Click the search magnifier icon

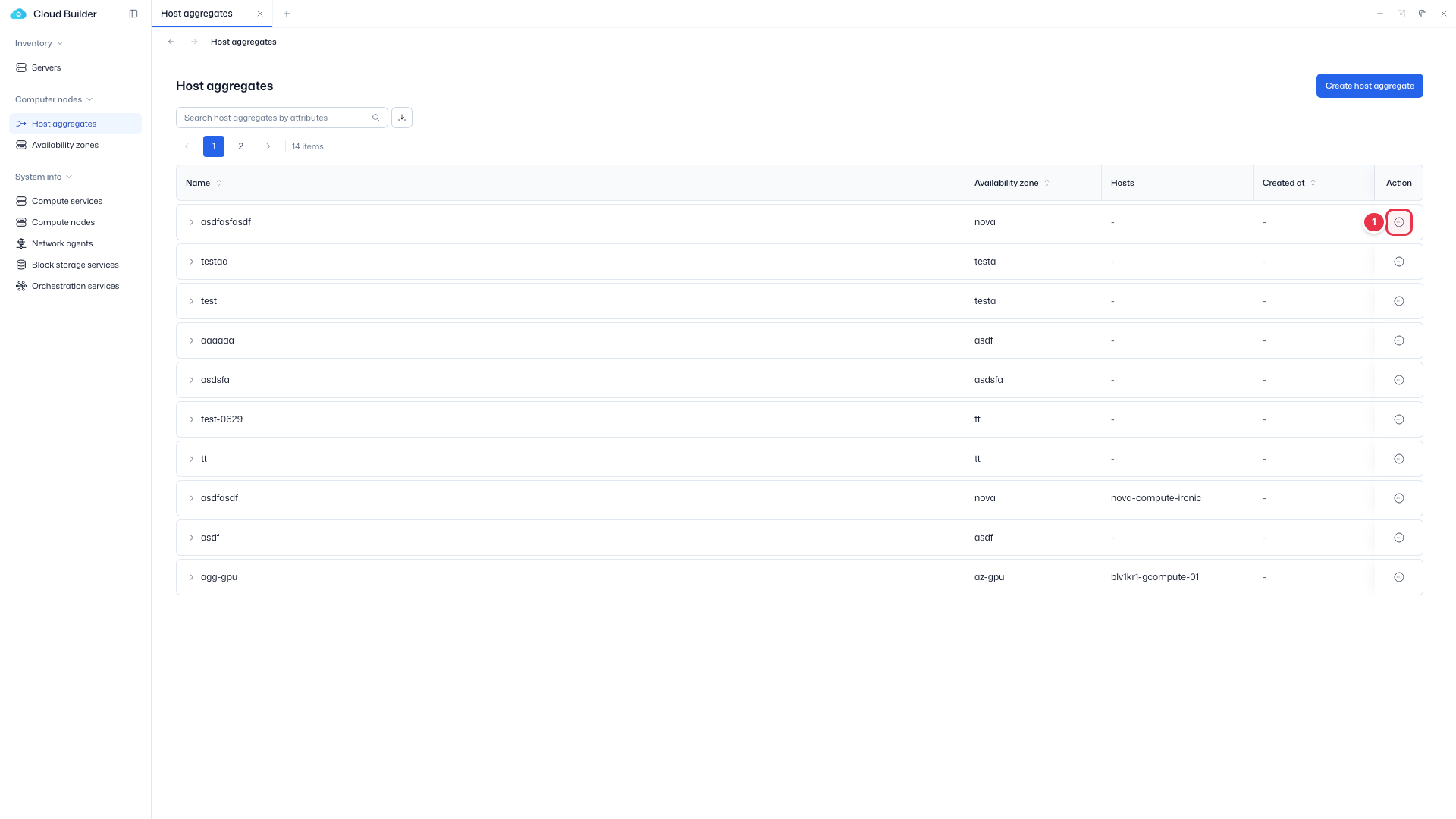(x=376, y=118)
